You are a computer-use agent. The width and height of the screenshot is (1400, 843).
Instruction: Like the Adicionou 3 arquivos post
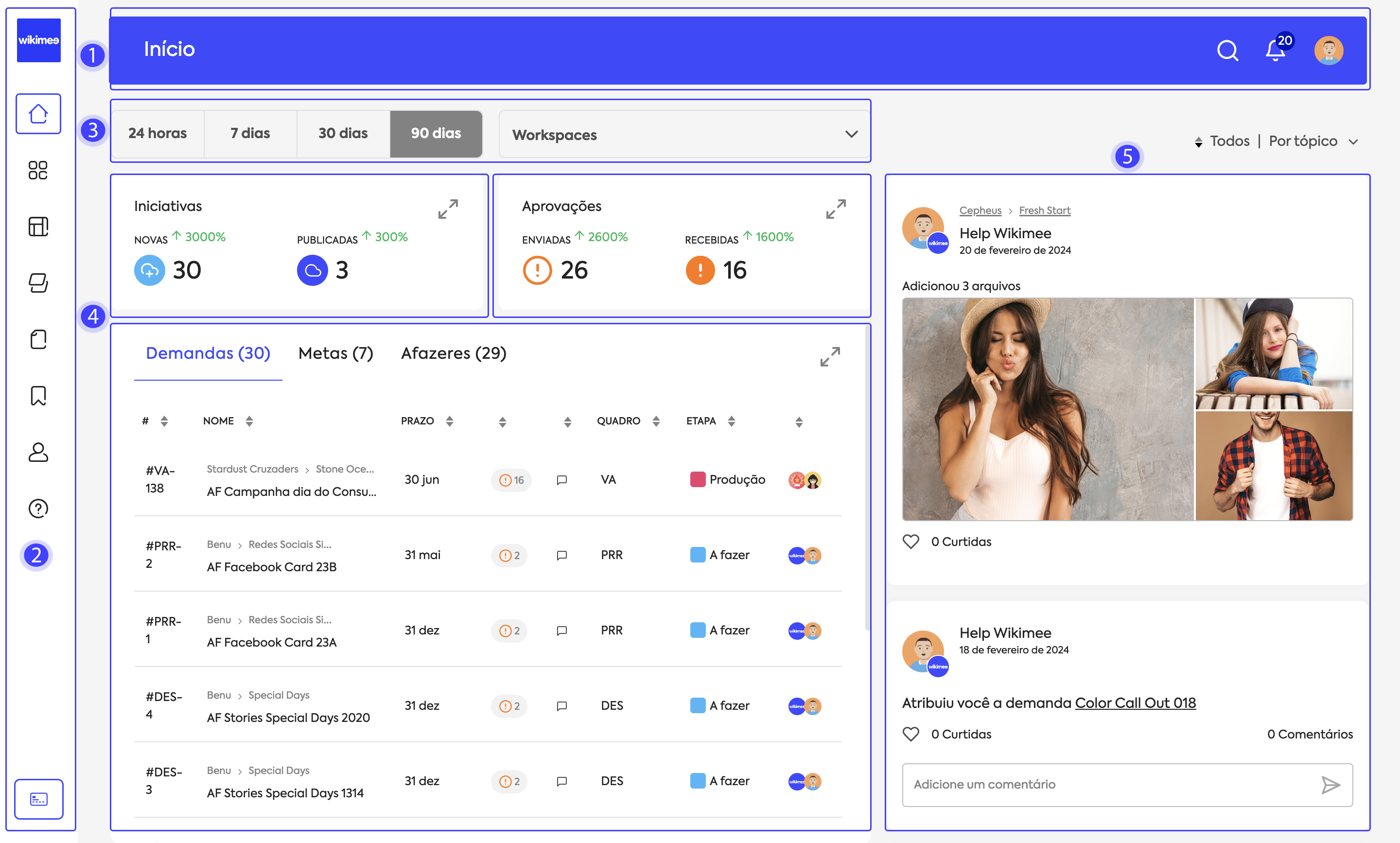coord(910,542)
